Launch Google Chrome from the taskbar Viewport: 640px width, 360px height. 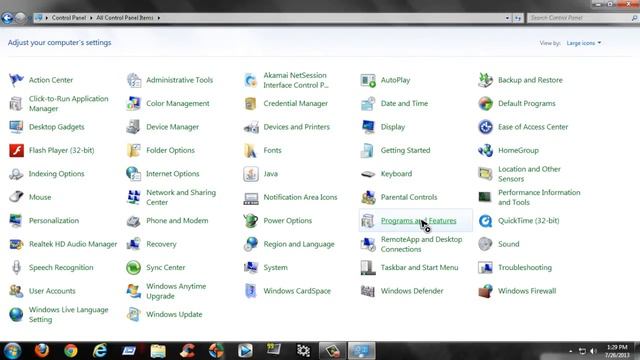[71, 351]
